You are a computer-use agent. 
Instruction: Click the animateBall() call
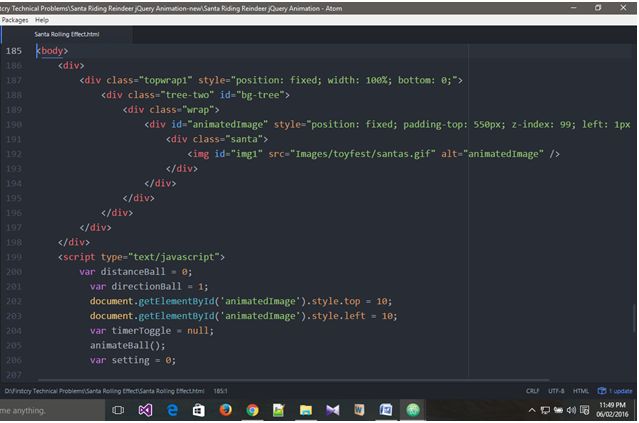point(128,346)
